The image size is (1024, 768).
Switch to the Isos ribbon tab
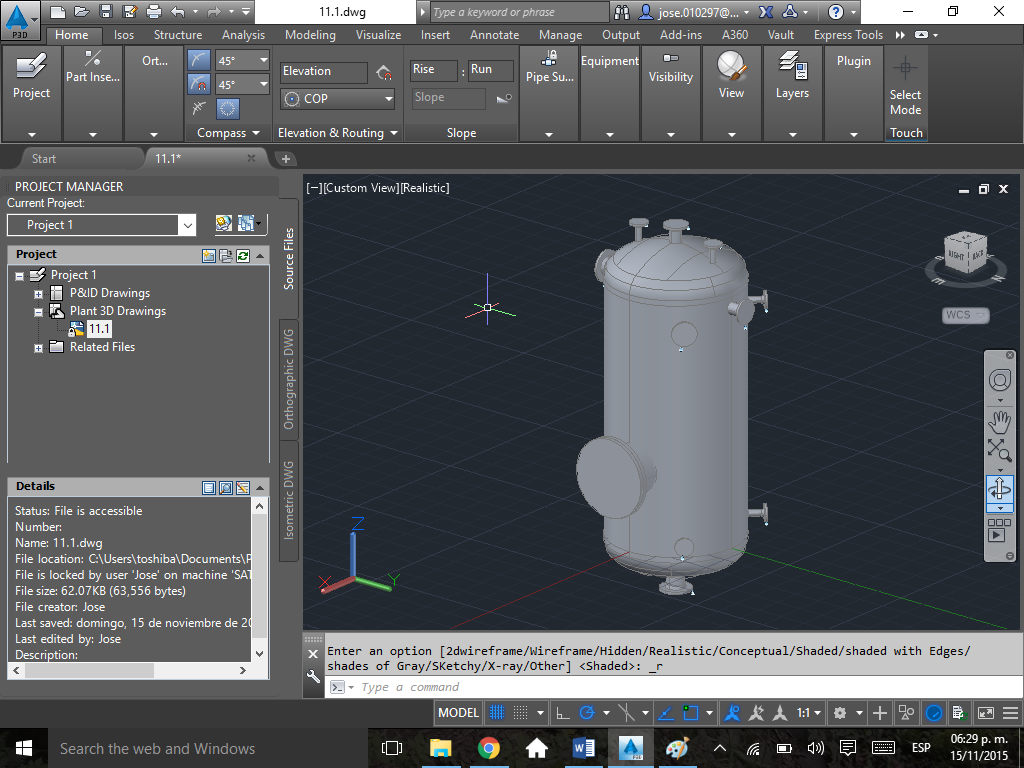pyautogui.click(x=123, y=35)
